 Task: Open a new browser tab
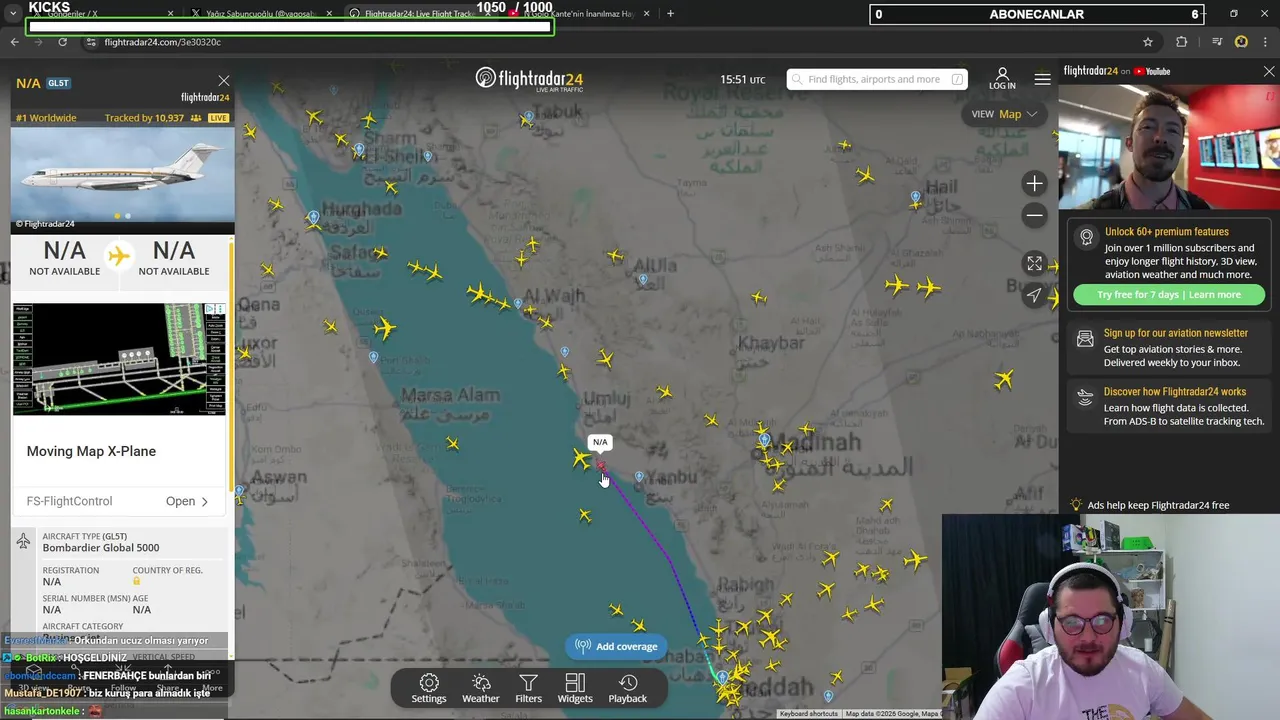click(x=670, y=14)
